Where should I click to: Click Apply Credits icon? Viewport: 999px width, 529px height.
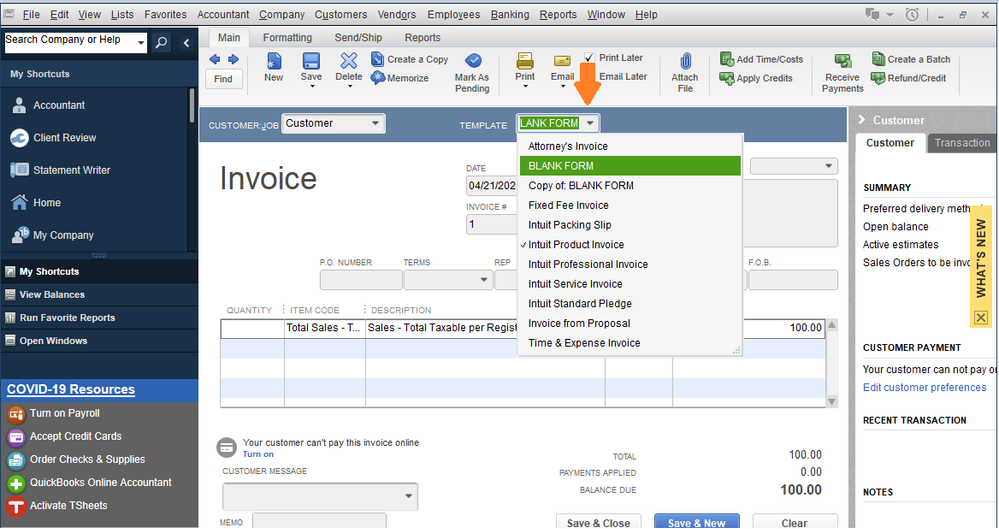(x=727, y=78)
